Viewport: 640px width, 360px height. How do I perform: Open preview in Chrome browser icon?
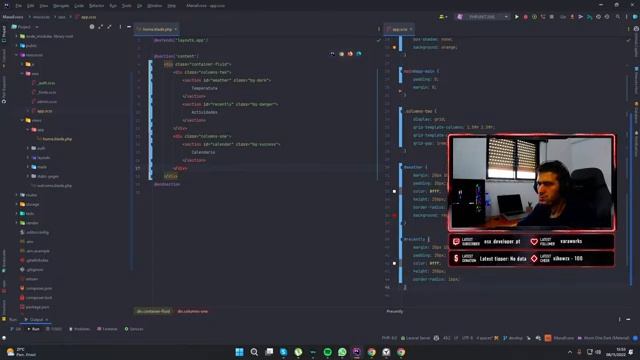pos(341,54)
